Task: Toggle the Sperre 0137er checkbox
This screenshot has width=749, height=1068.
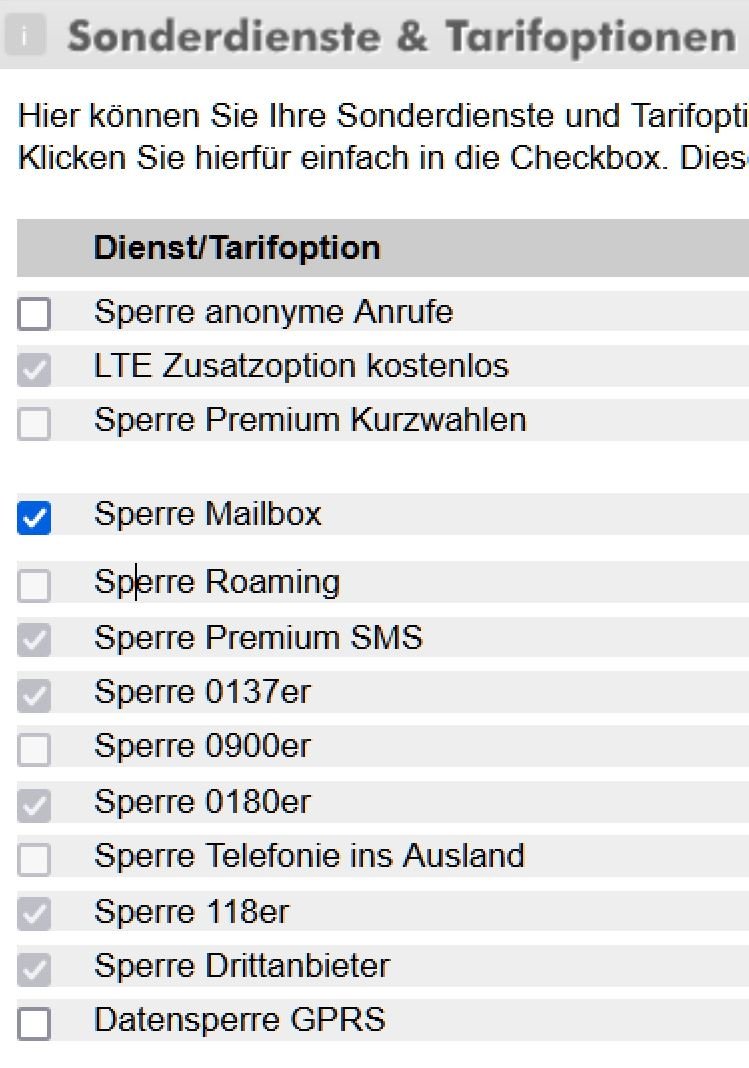Action: tap(34, 695)
